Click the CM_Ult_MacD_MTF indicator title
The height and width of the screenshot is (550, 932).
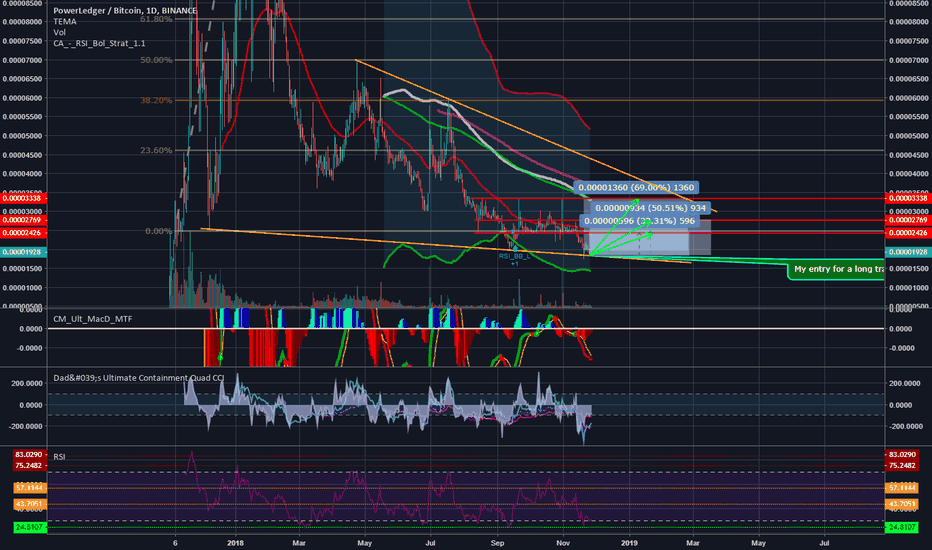click(x=93, y=319)
